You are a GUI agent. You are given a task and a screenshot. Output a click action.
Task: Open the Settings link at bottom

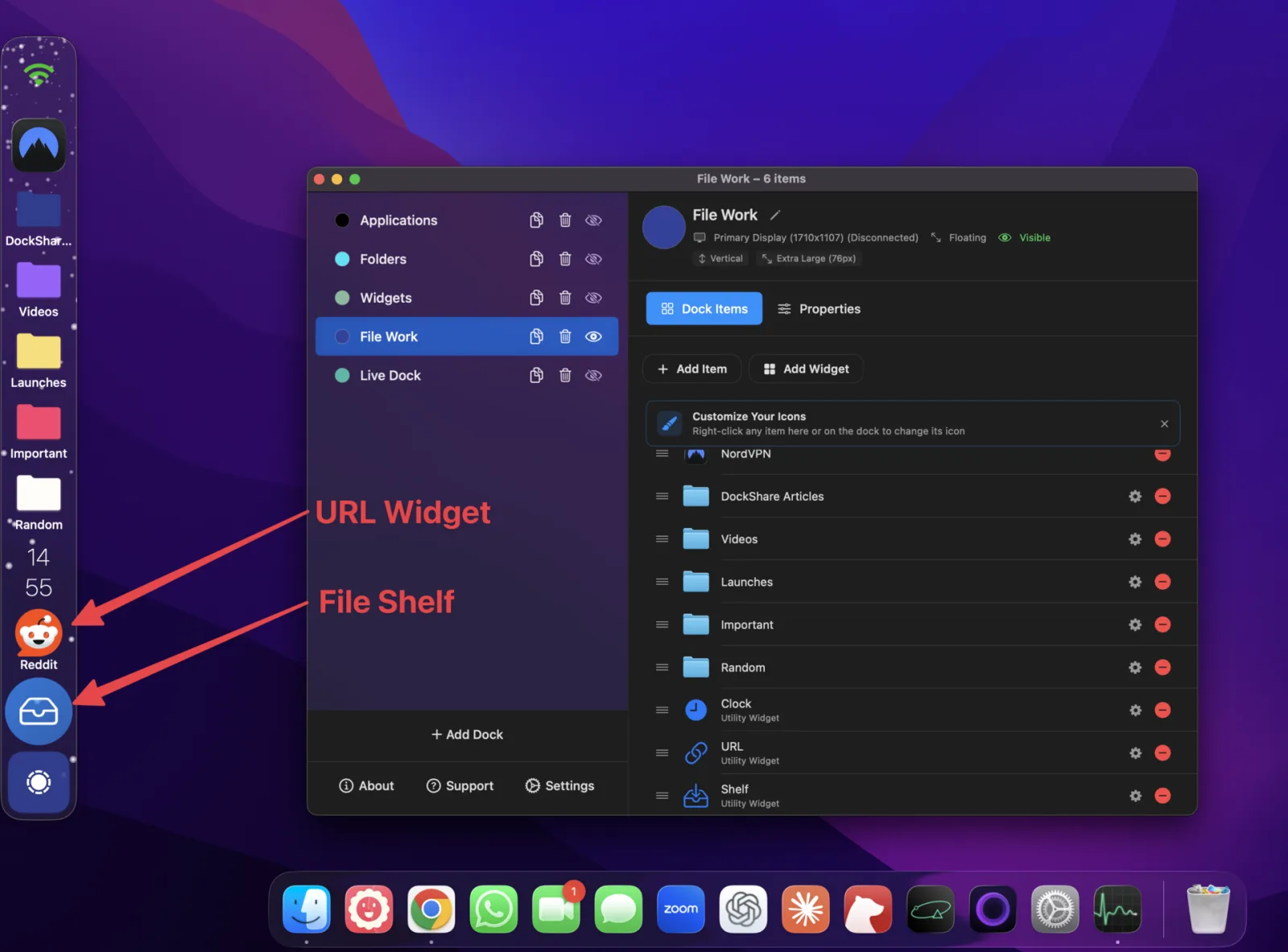pyautogui.click(x=559, y=786)
